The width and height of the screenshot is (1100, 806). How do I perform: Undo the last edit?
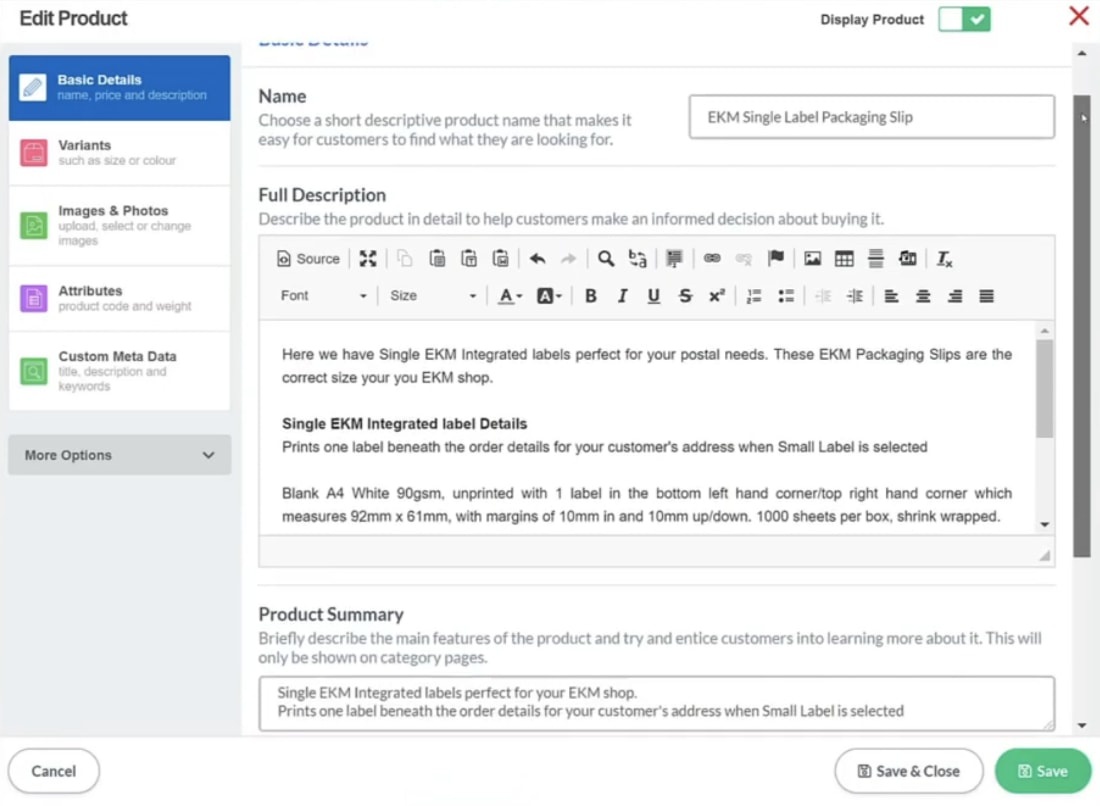[537, 259]
